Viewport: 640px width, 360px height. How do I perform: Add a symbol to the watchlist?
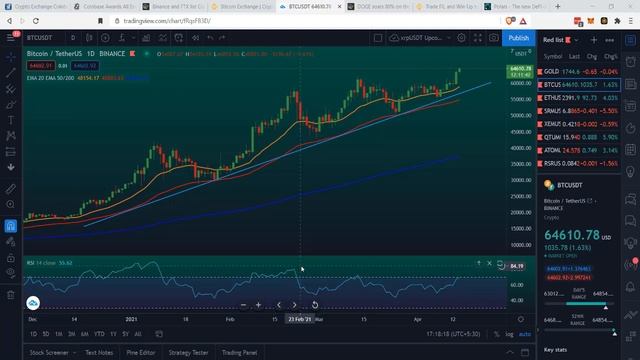(594, 40)
